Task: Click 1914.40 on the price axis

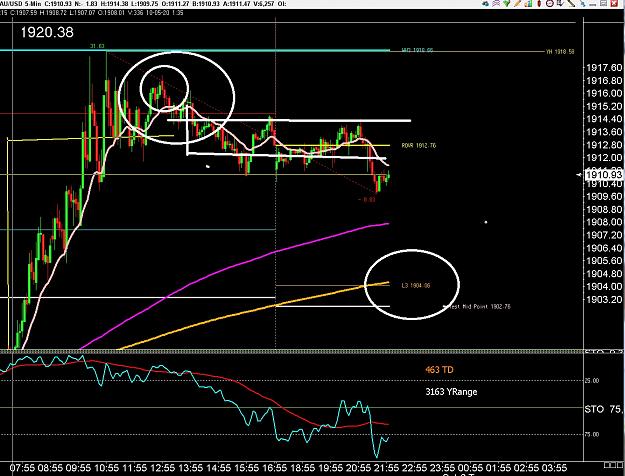Action: coord(604,119)
